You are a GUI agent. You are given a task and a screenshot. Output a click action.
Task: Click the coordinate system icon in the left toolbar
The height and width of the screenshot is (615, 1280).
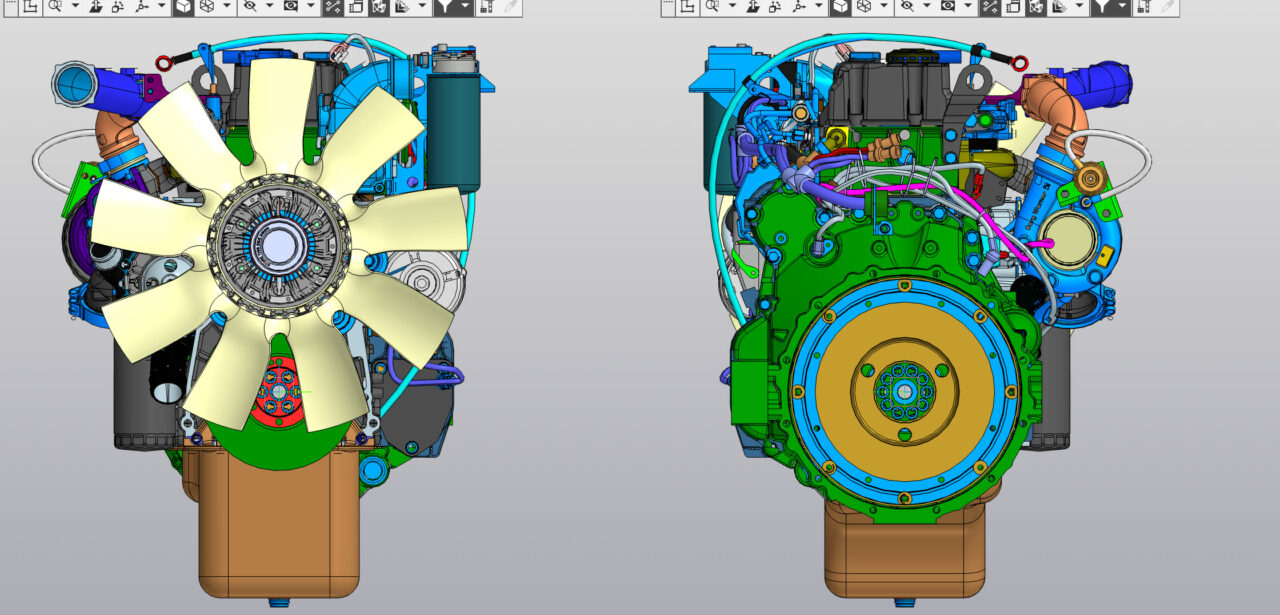pyautogui.click(x=28, y=6)
